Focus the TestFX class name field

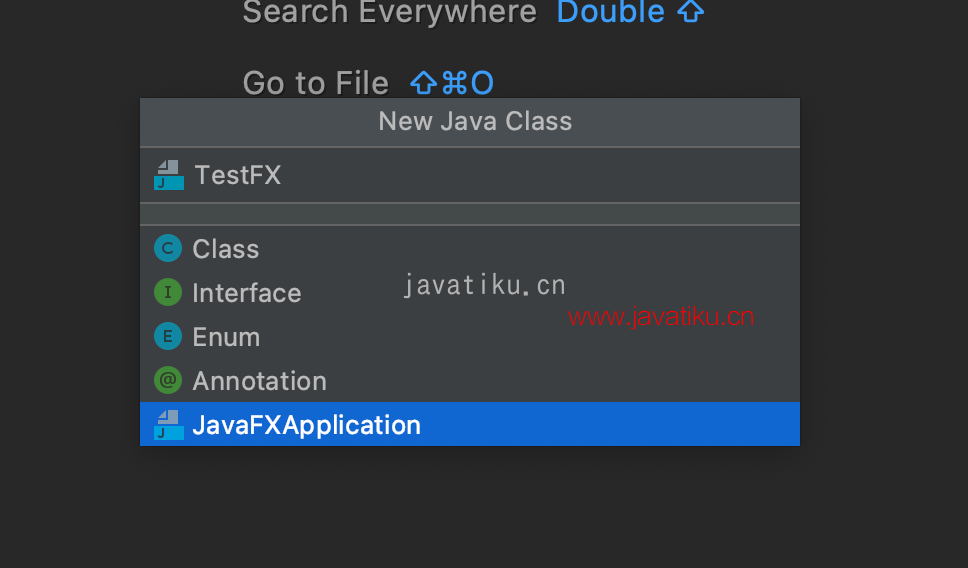470,175
